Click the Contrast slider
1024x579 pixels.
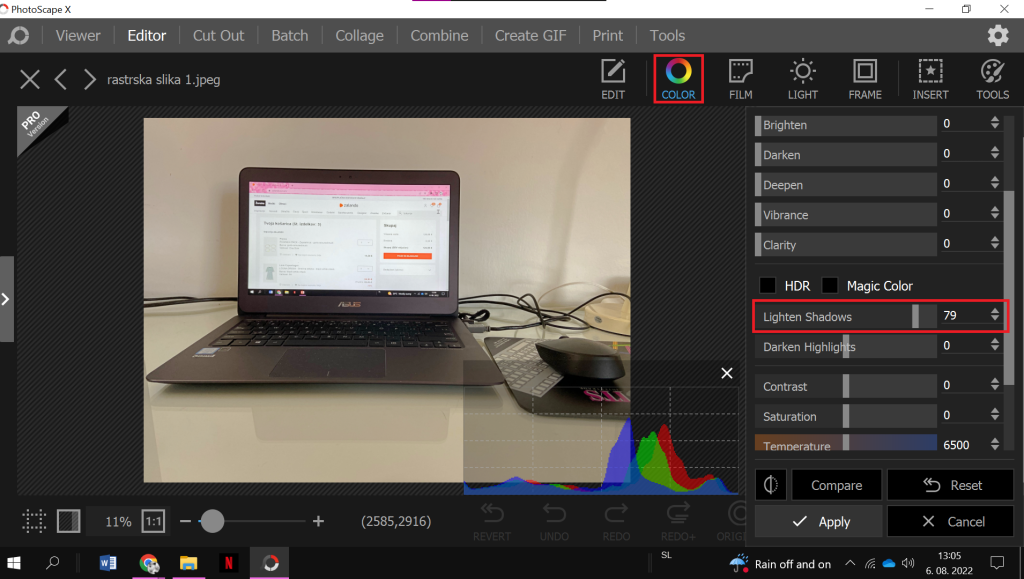[x=846, y=386]
